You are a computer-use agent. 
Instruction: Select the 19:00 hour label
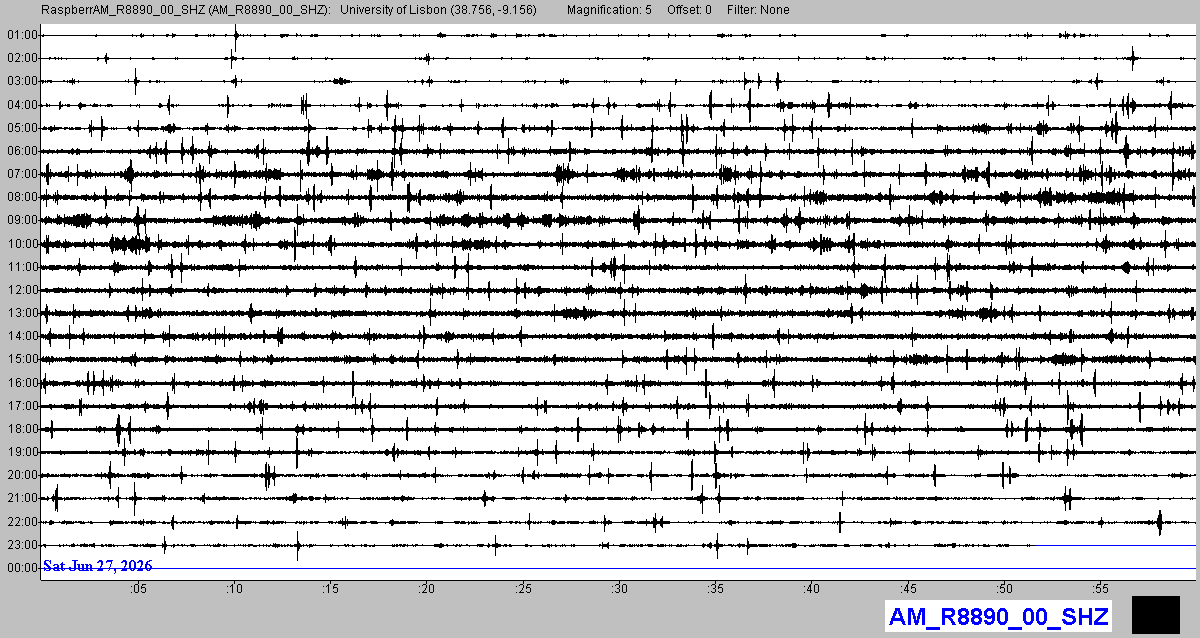click(21, 452)
